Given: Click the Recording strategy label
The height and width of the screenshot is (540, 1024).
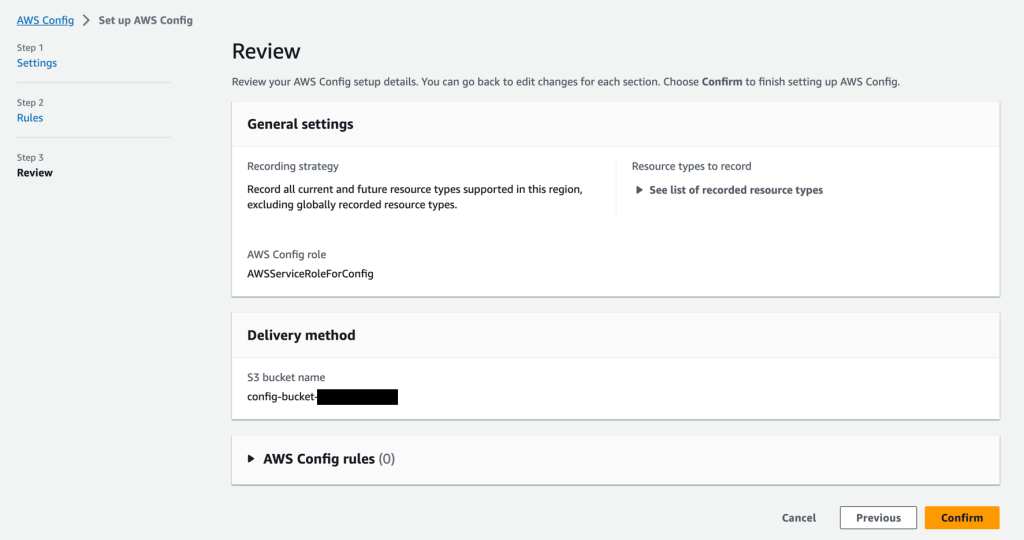Looking at the screenshot, I should click(x=293, y=166).
